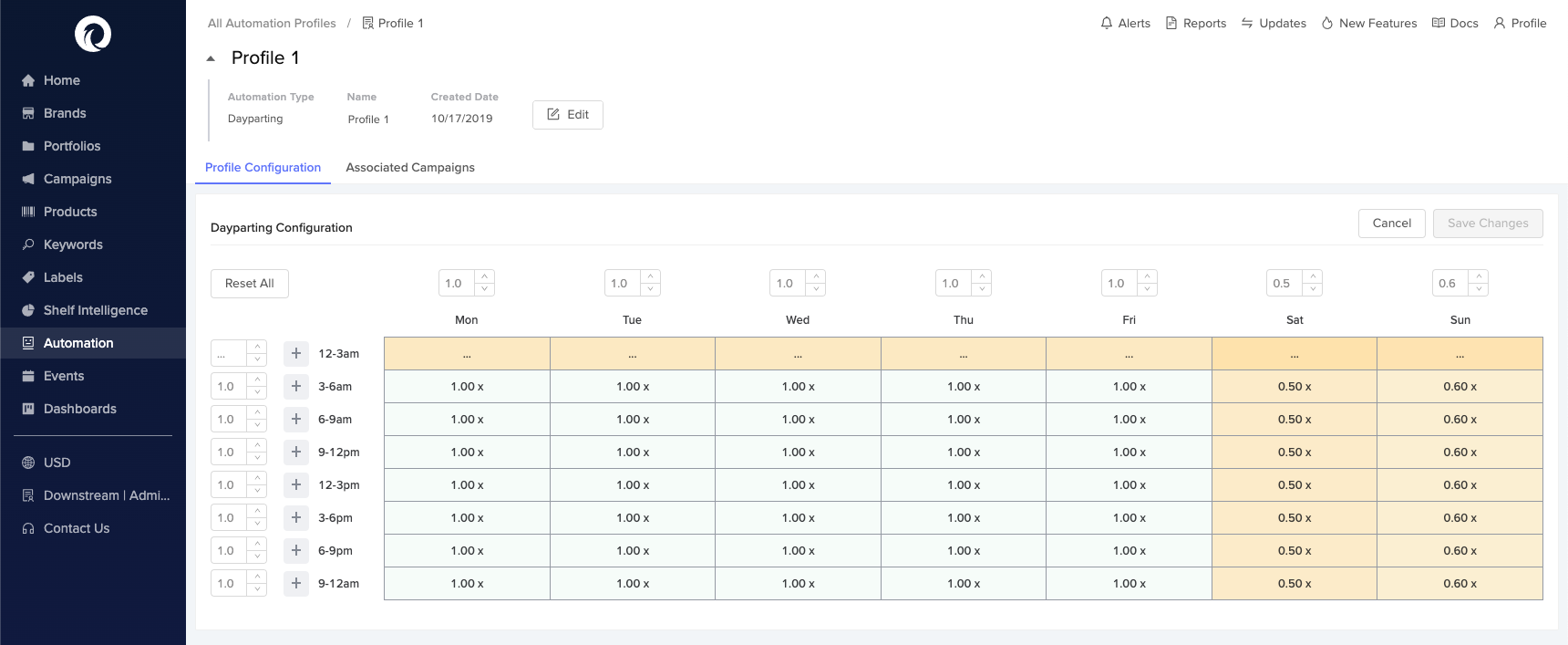Click the Reset All button
Viewport: 1568px width, 645px height.
click(x=250, y=283)
